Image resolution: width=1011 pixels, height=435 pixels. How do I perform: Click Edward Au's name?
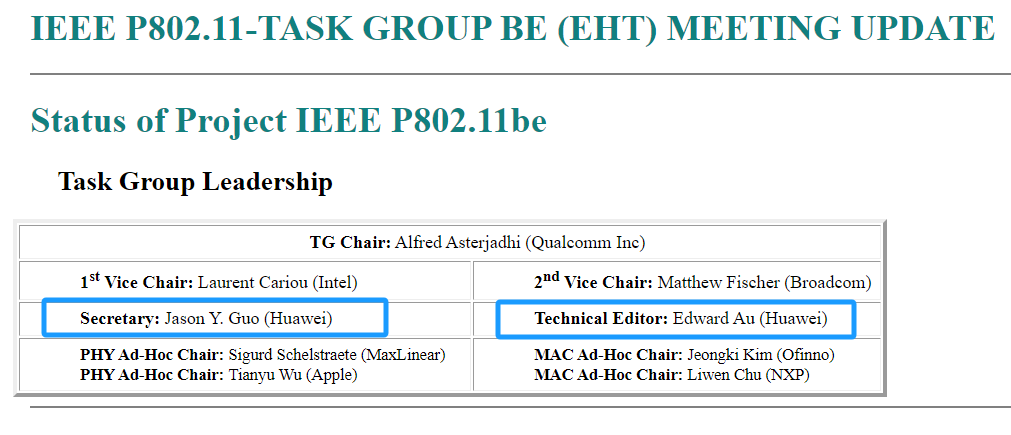[714, 319]
